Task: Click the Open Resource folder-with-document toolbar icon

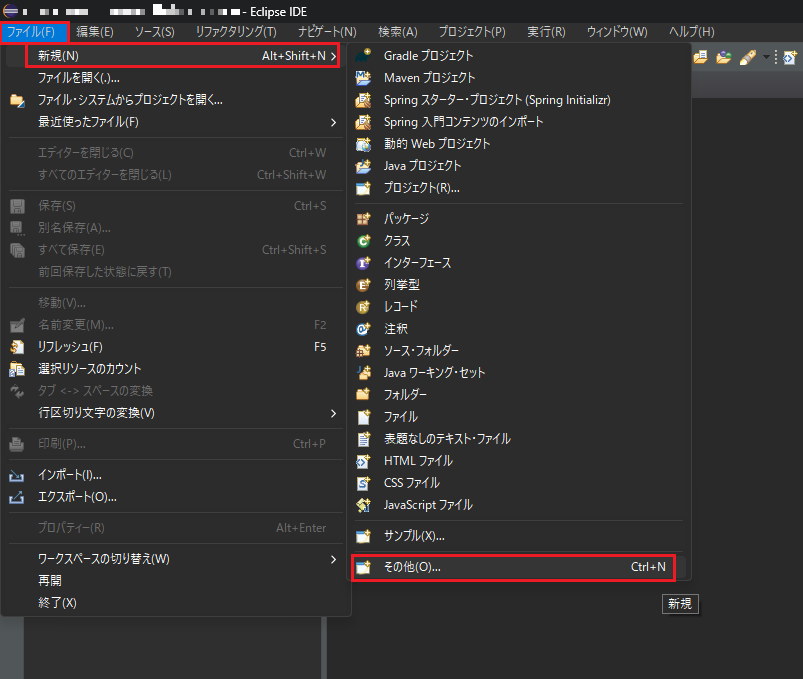Action: click(701, 57)
